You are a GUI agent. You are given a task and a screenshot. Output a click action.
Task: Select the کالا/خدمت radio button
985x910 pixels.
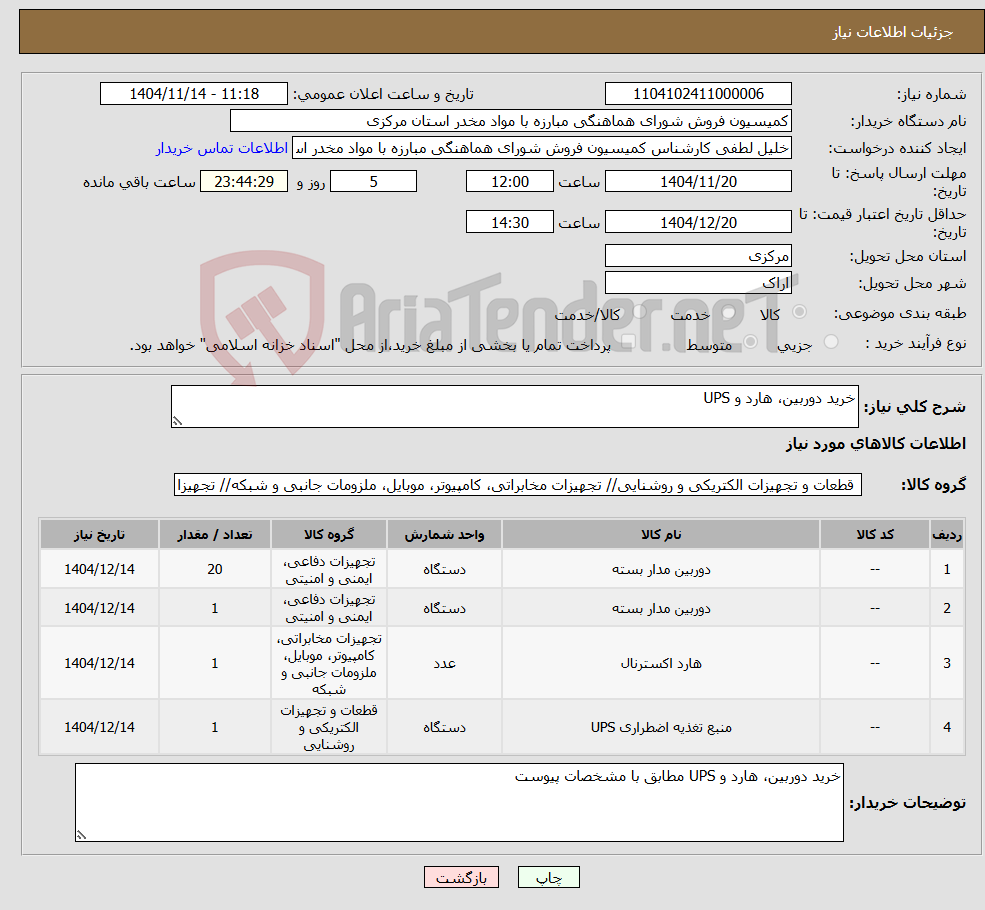(639, 311)
